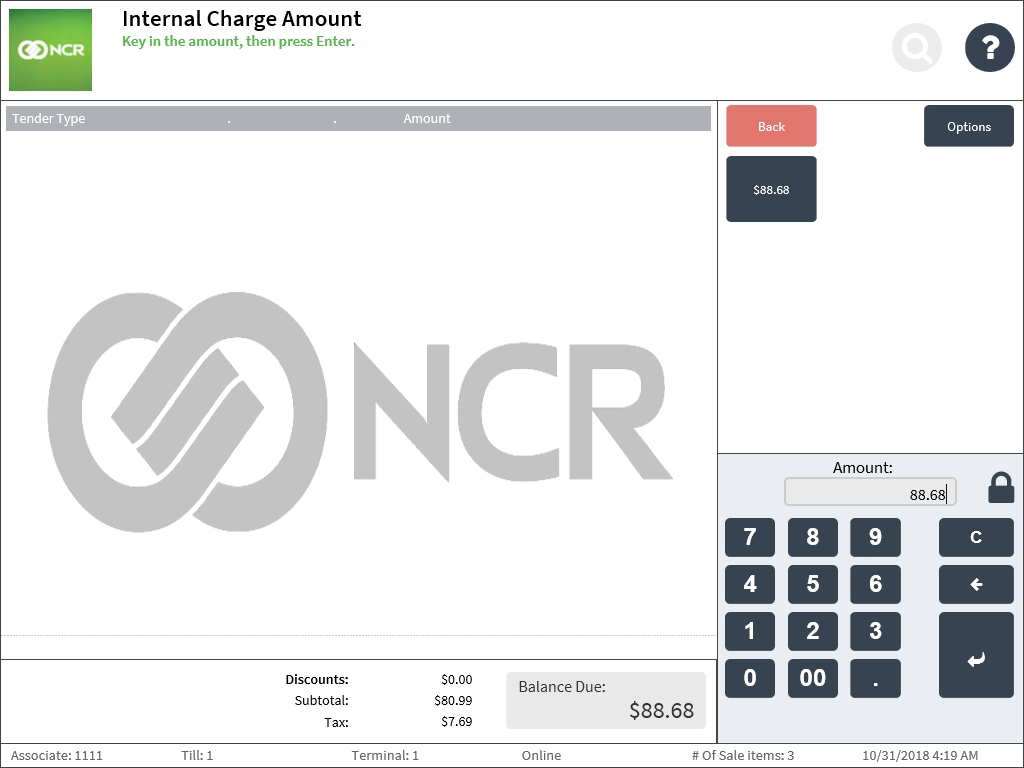Tap keypad digit 0
1024x768 pixels.
[750, 679]
